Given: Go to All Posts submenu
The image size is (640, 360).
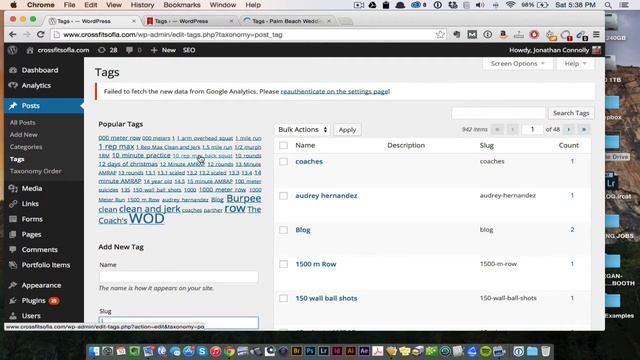Looking at the screenshot, I should pyautogui.click(x=22, y=122).
